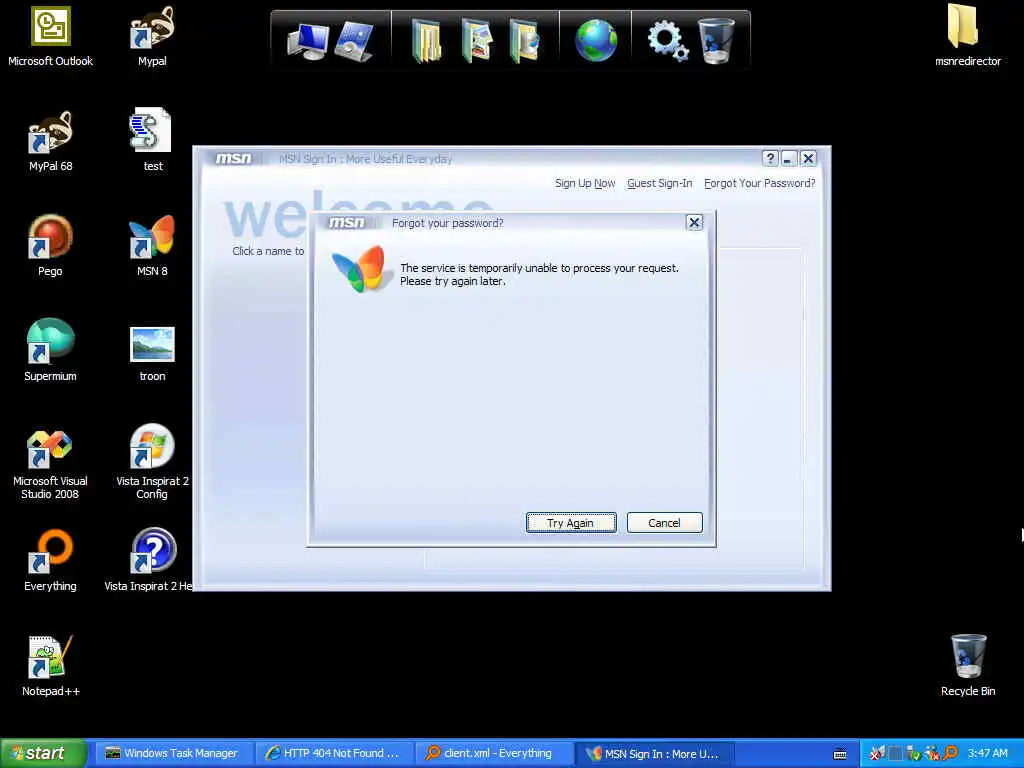
Task: Click the system clock showing 3:47 AM
Action: 987,754
